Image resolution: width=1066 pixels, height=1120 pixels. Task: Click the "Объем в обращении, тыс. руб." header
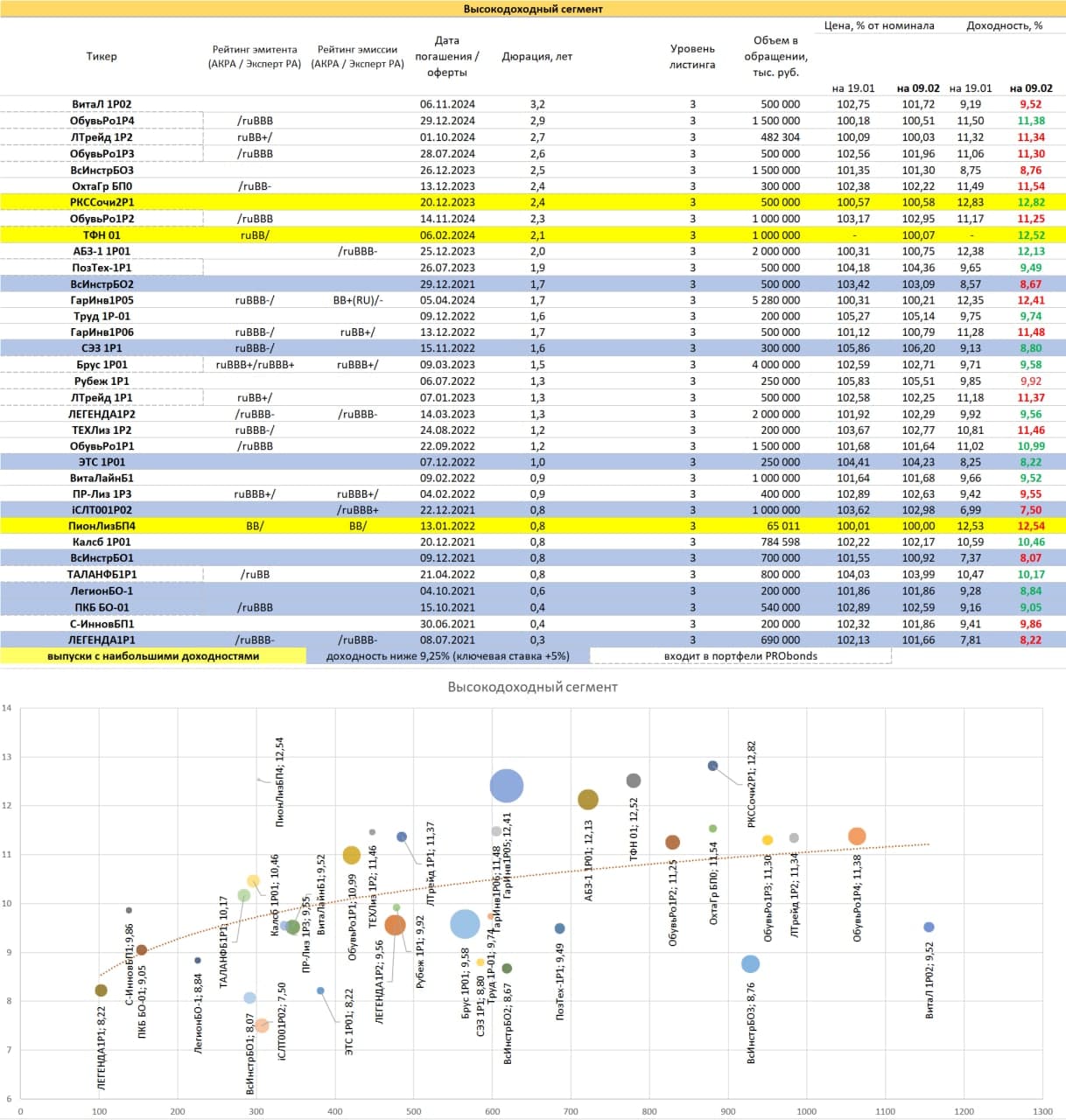click(x=775, y=56)
